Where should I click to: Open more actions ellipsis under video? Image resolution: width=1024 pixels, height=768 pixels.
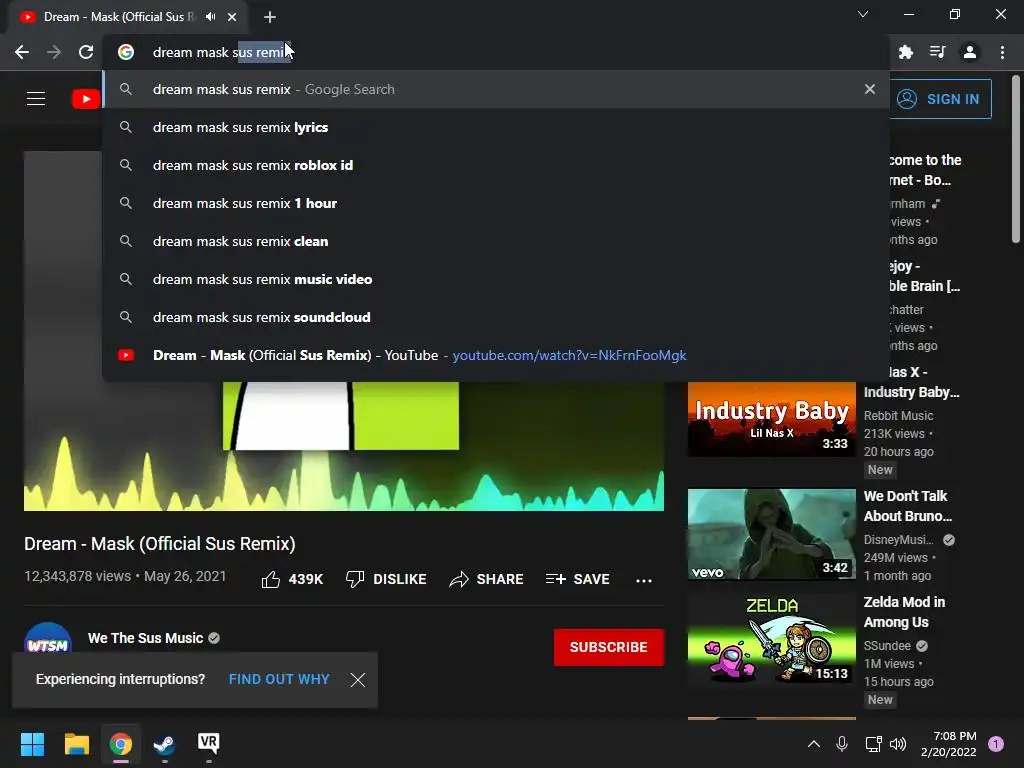pos(644,581)
